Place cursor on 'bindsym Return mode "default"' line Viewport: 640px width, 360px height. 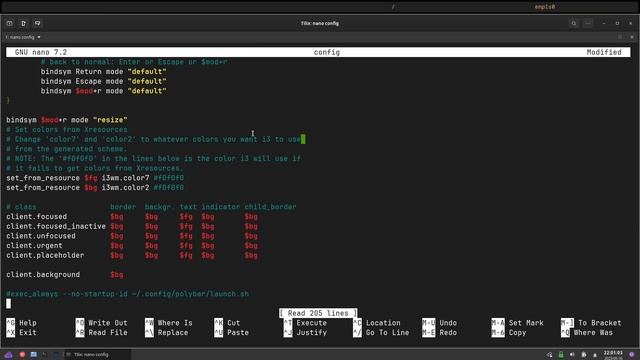(x=103, y=71)
